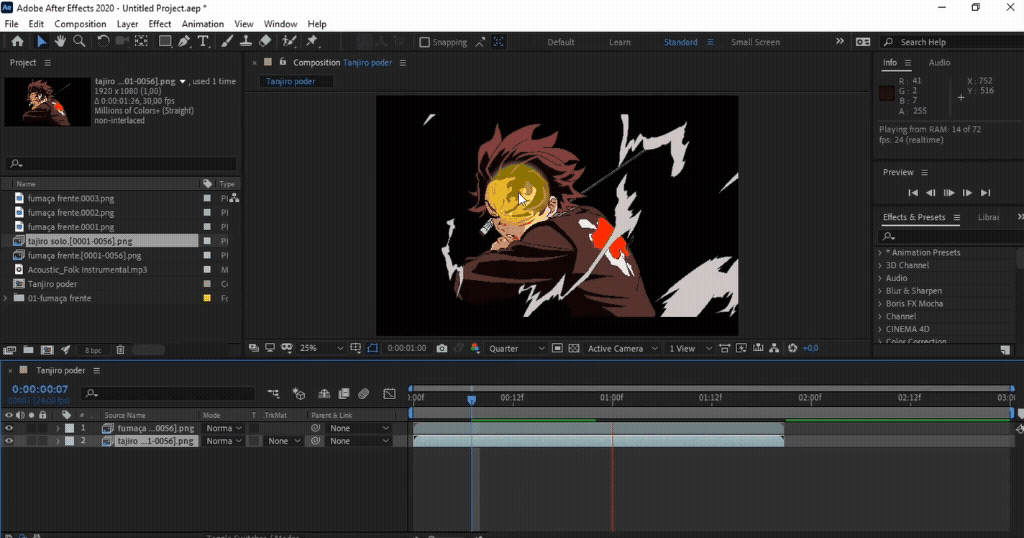
Task: Toggle the toolbar icon right of Snapping
Action: click(x=480, y=42)
